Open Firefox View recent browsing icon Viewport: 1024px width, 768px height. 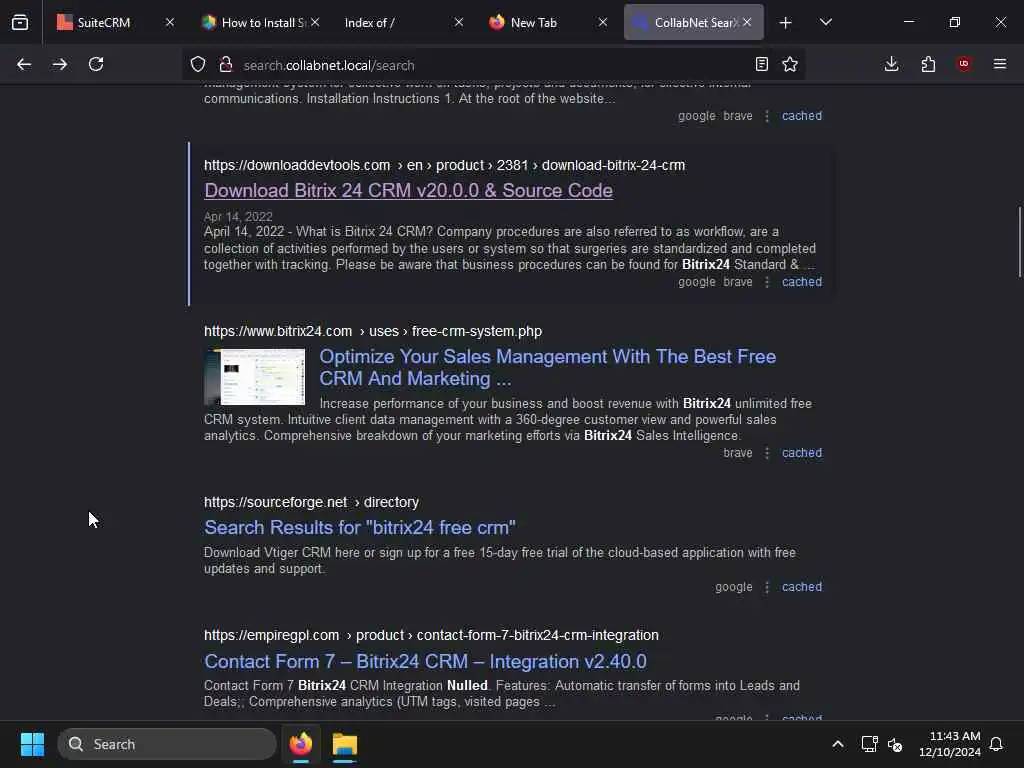(x=20, y=22)
